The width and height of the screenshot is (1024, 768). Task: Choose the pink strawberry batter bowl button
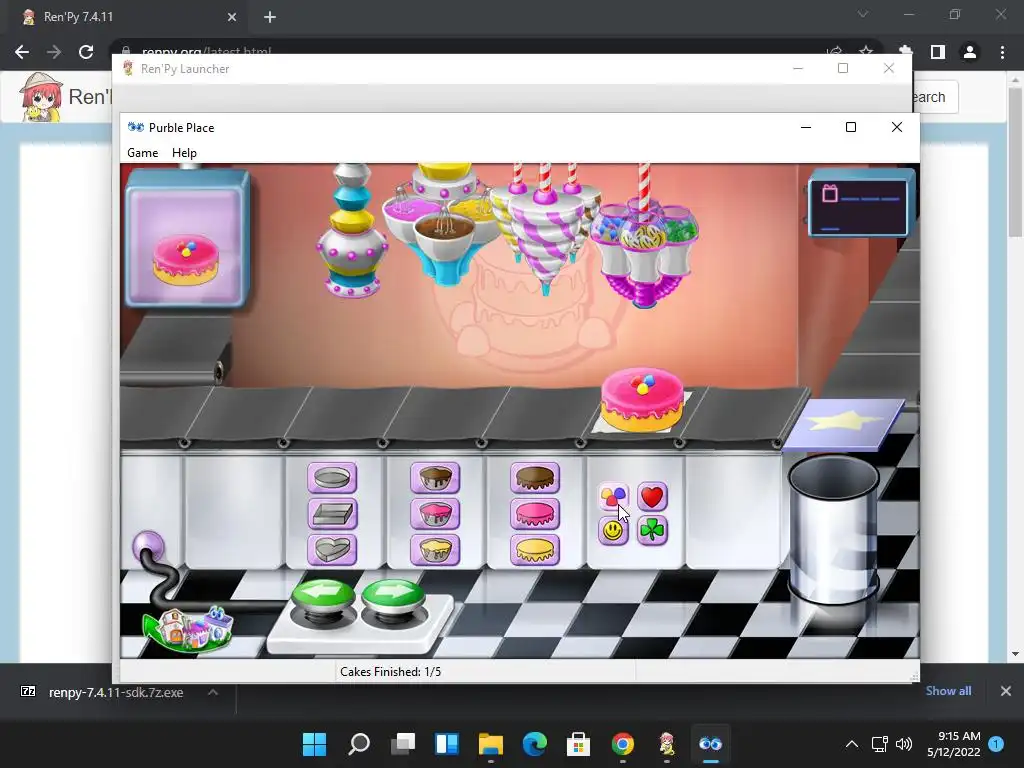[435, 514]
